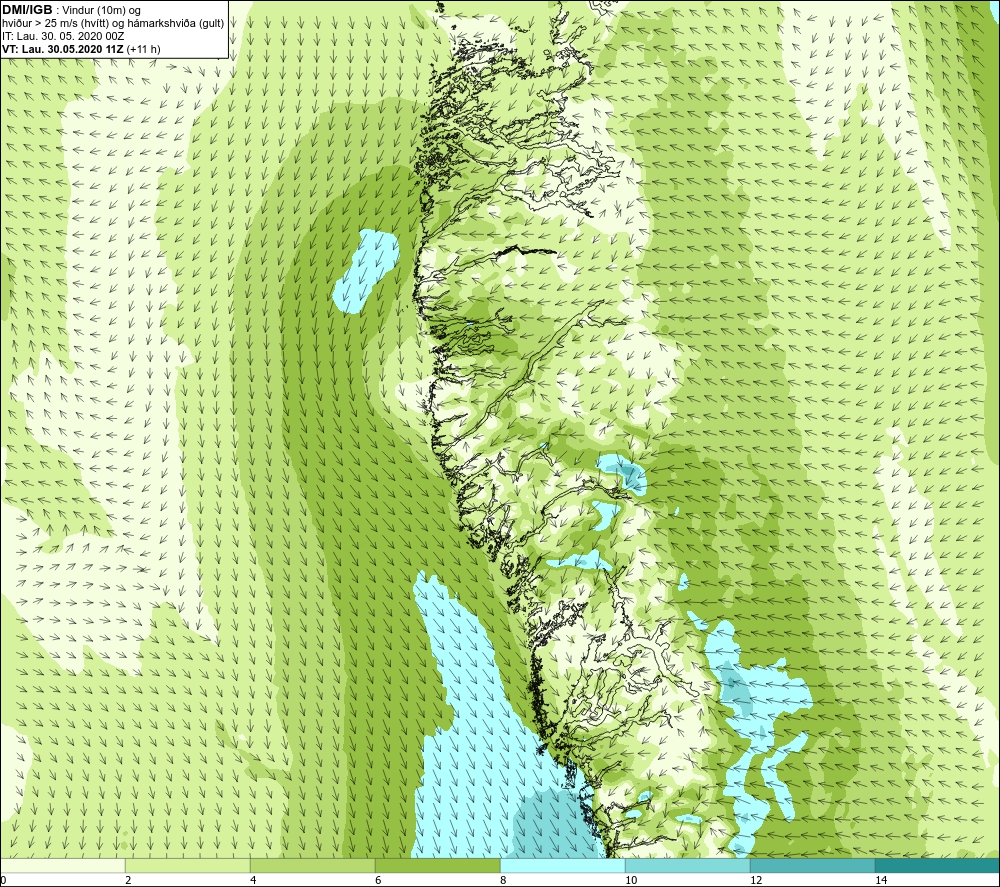
Task: Click the legend label '14'
Action: point(881,880)
